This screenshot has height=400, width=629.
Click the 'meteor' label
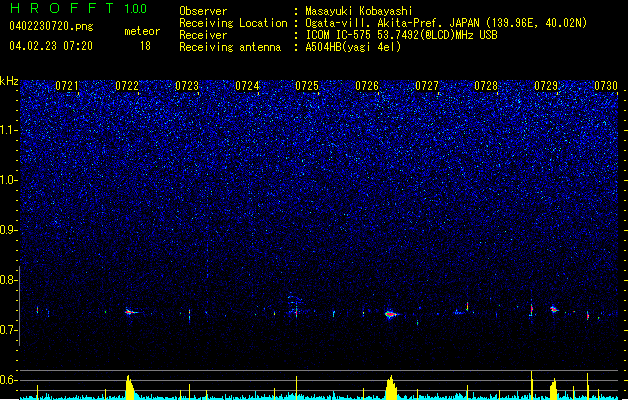(x=142, y=31)
